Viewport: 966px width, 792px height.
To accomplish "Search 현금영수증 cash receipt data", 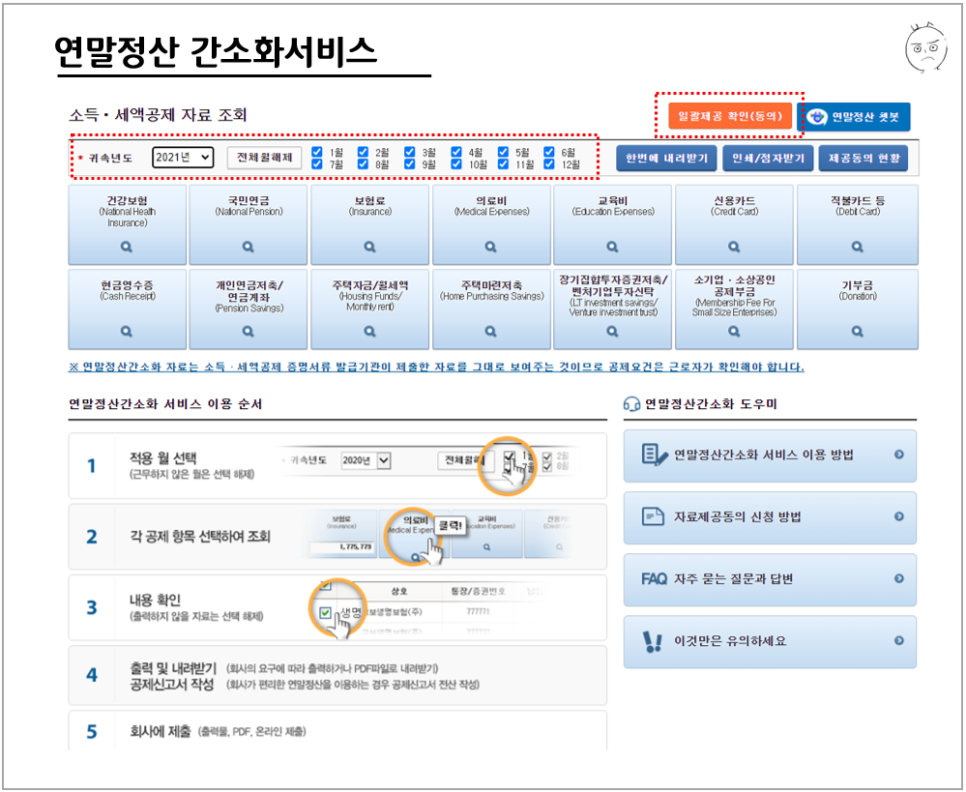I will tap(127, 331).
